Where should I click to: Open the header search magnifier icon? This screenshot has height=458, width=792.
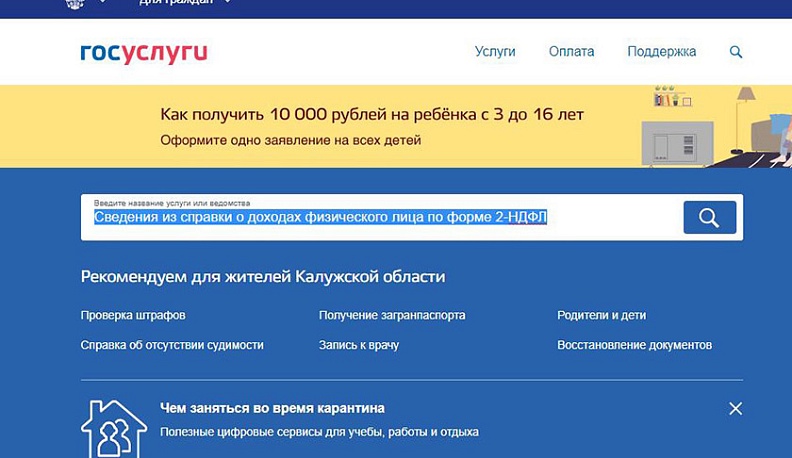click(x=736, y=52)
